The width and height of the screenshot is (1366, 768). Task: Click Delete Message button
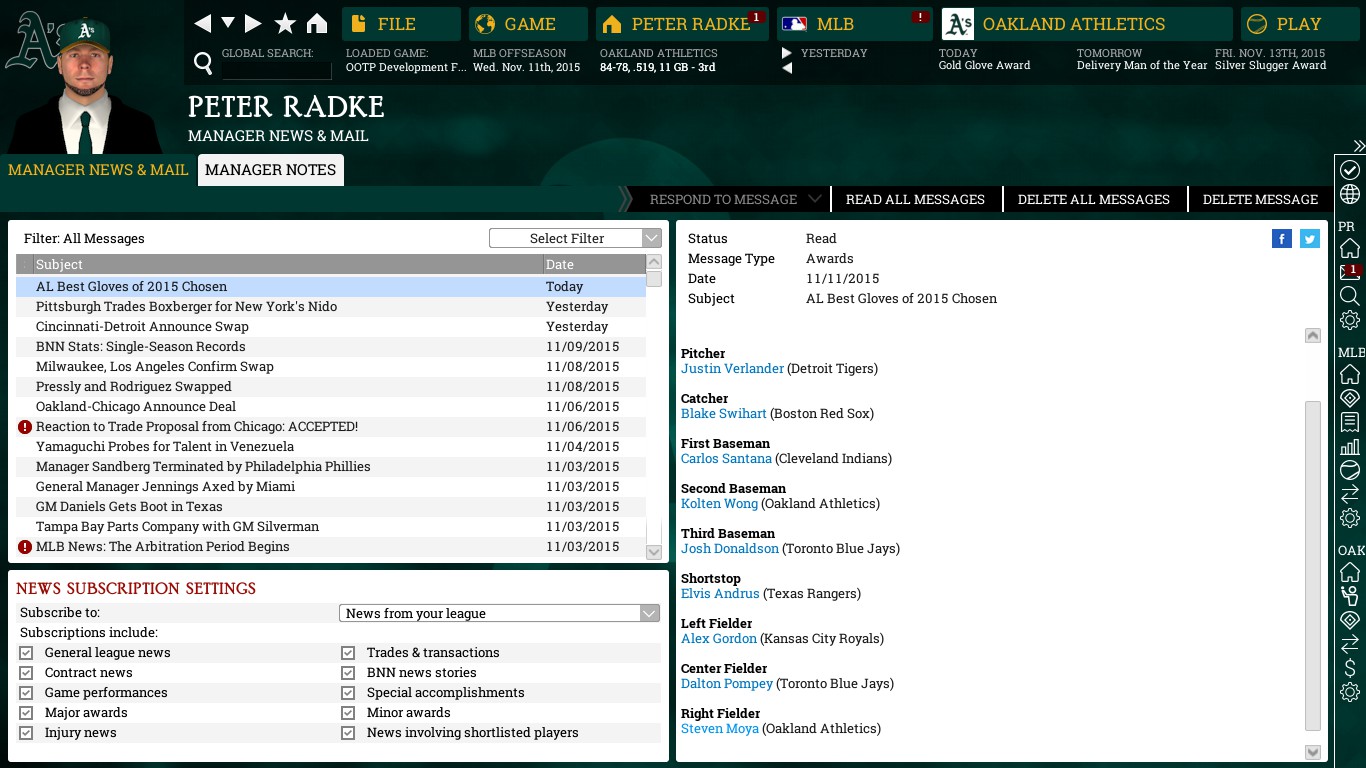1260,199
